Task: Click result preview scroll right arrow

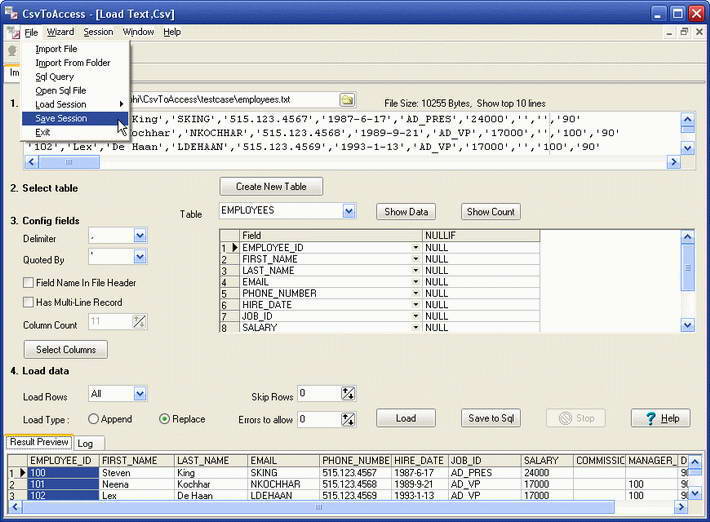Action: [681, 507]
